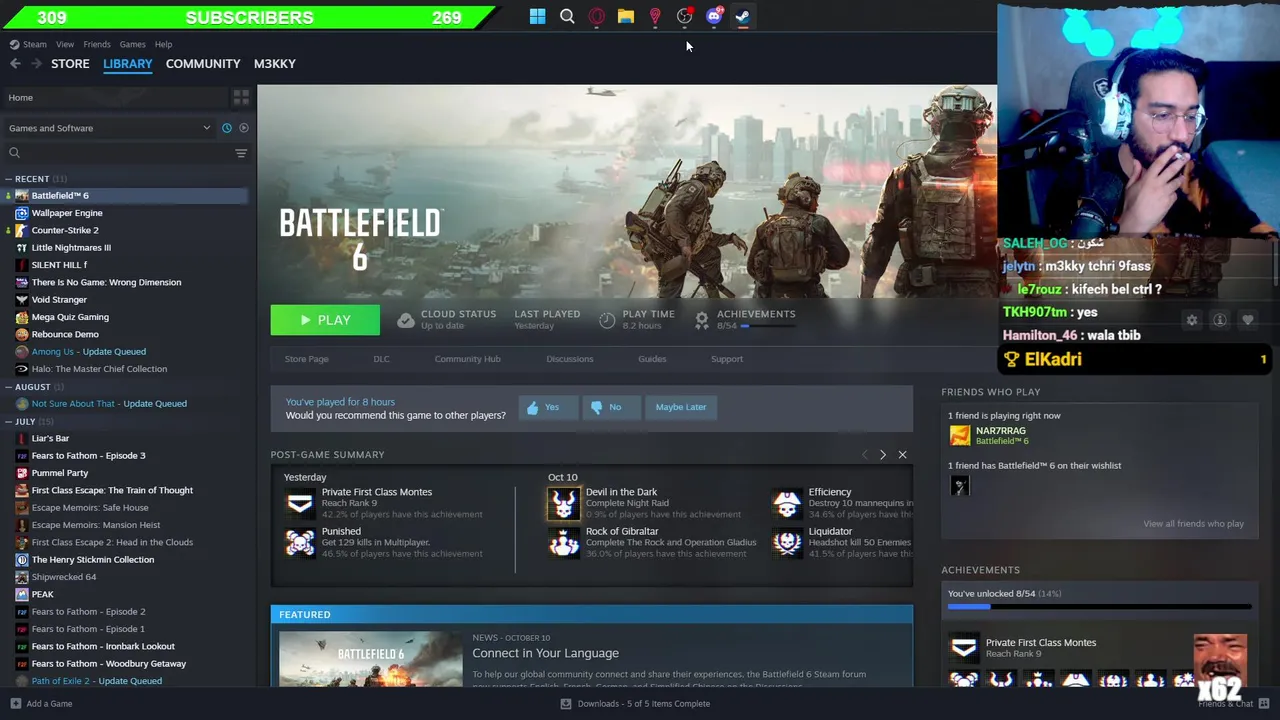Click Devil in the Dark achievement icon
1280x720 pixels.
(x=563, y=503)
